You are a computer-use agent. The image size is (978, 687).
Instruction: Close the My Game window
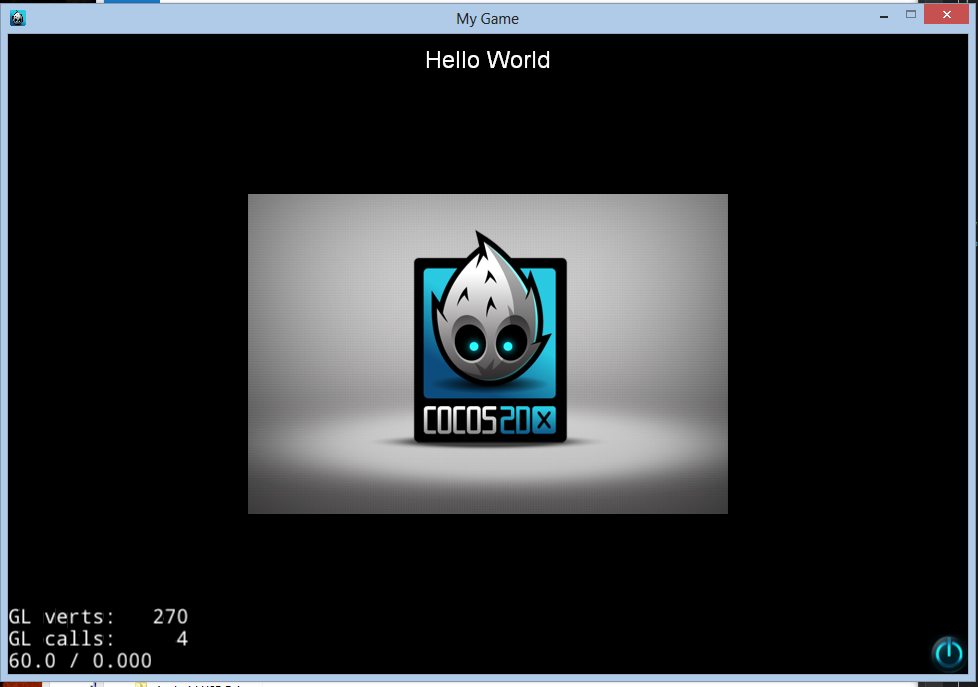click(946, 14)
